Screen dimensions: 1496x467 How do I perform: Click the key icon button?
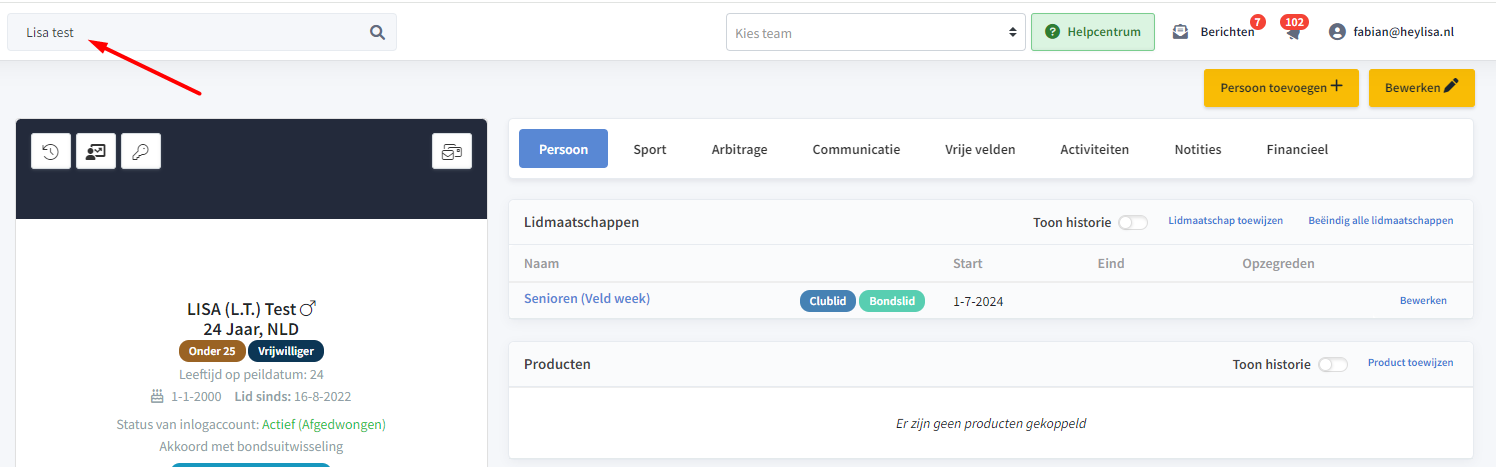click(141, 151)
